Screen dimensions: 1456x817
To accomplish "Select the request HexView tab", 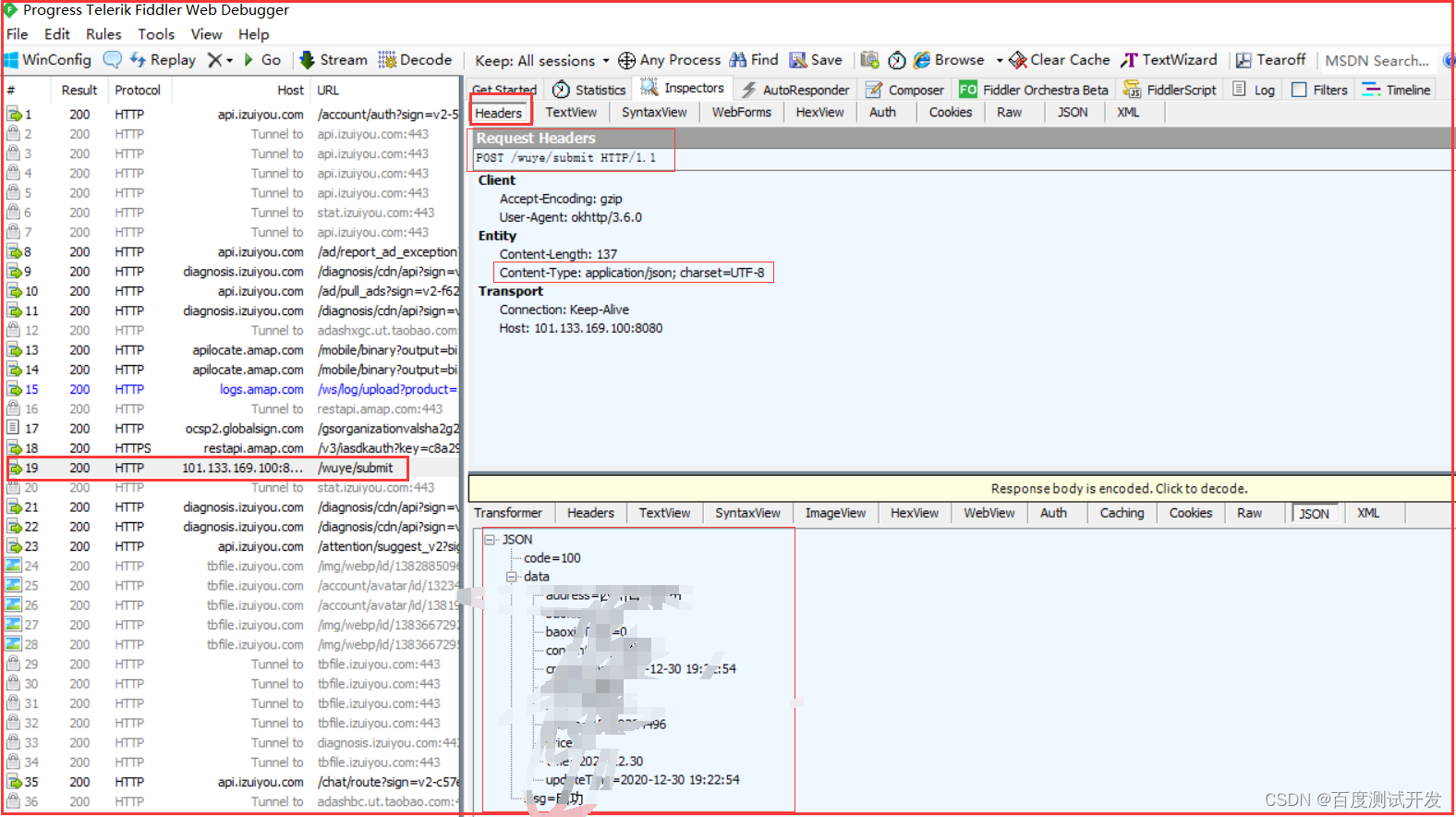I will [x=819, y=113].
